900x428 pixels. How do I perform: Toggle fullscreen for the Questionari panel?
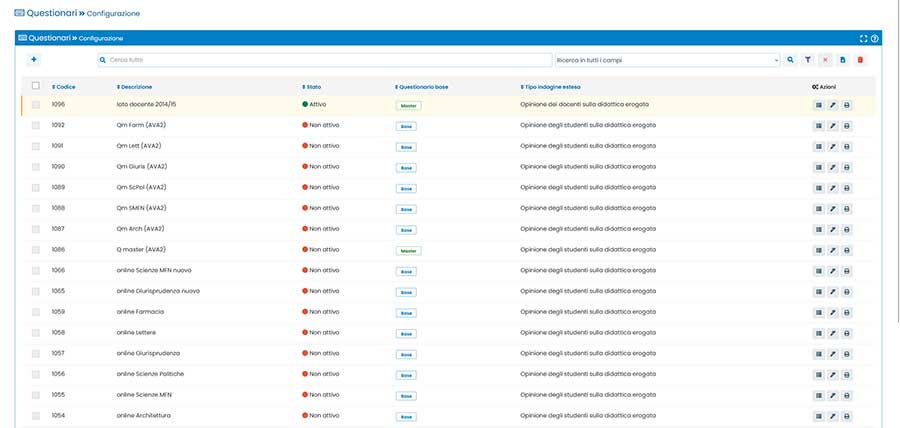pyautogui.click(x=864, y=38)
